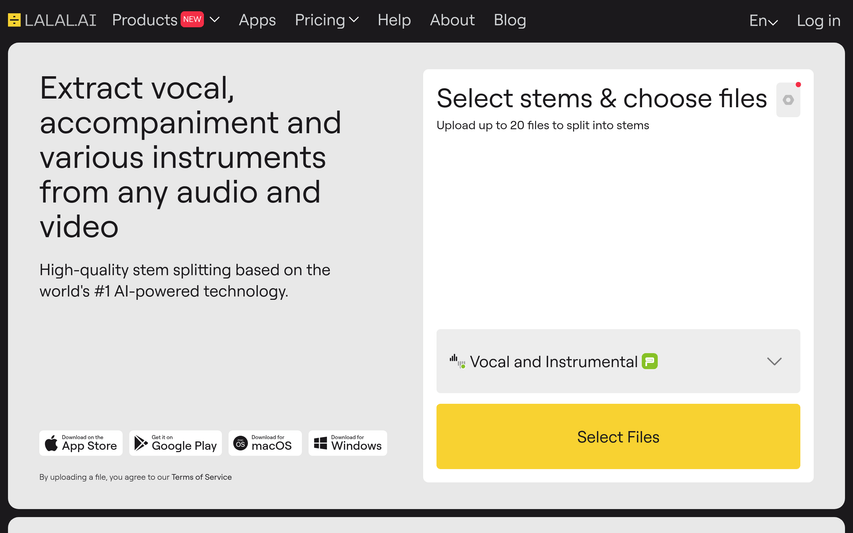Click the green icon beside Vocal and Instrumental
Screen dimensions: 853x533
tap(650, 362)
